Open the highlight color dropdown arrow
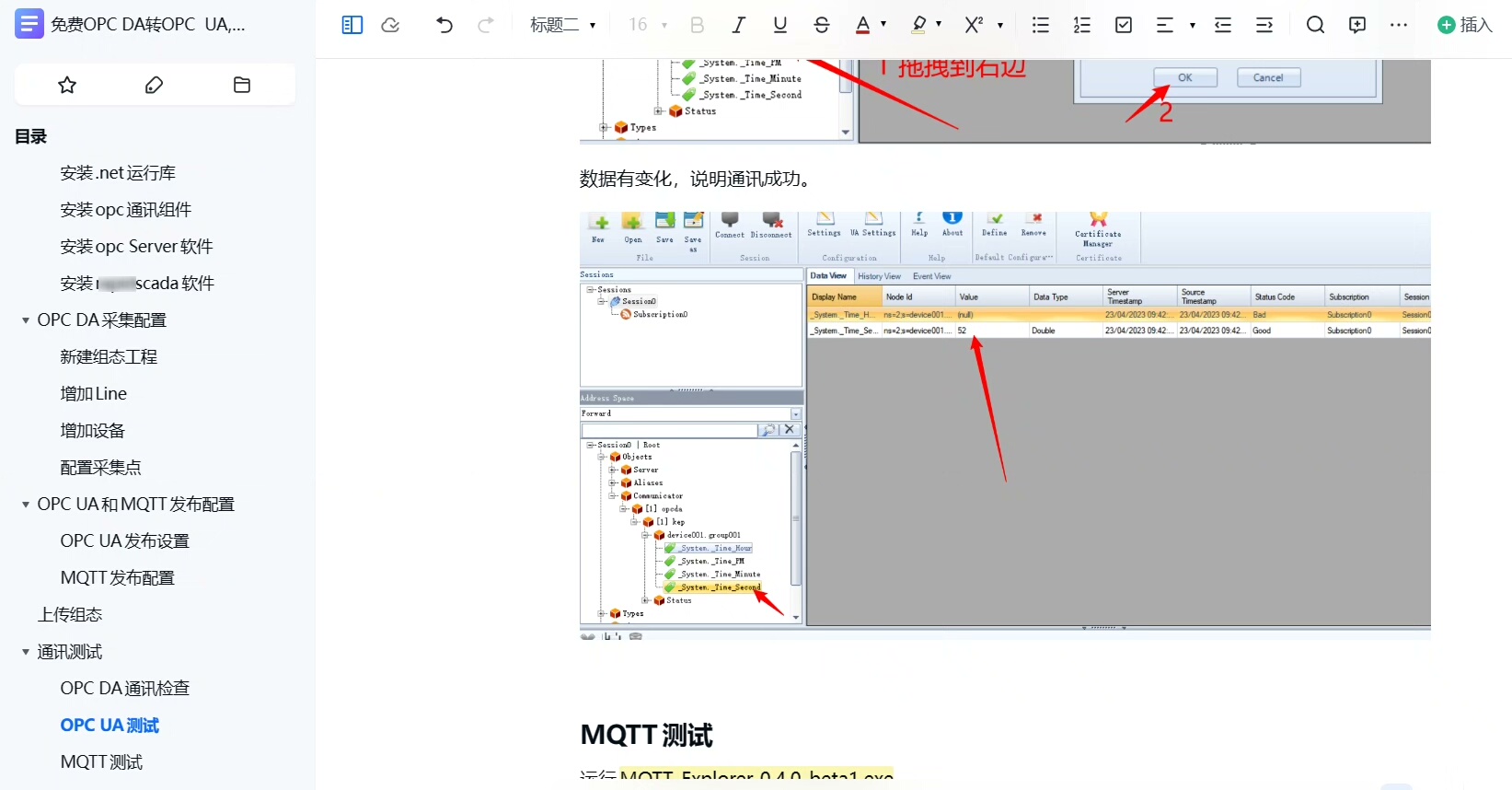The width and height of the screenshot is (1512, 790). coord(939,25)
